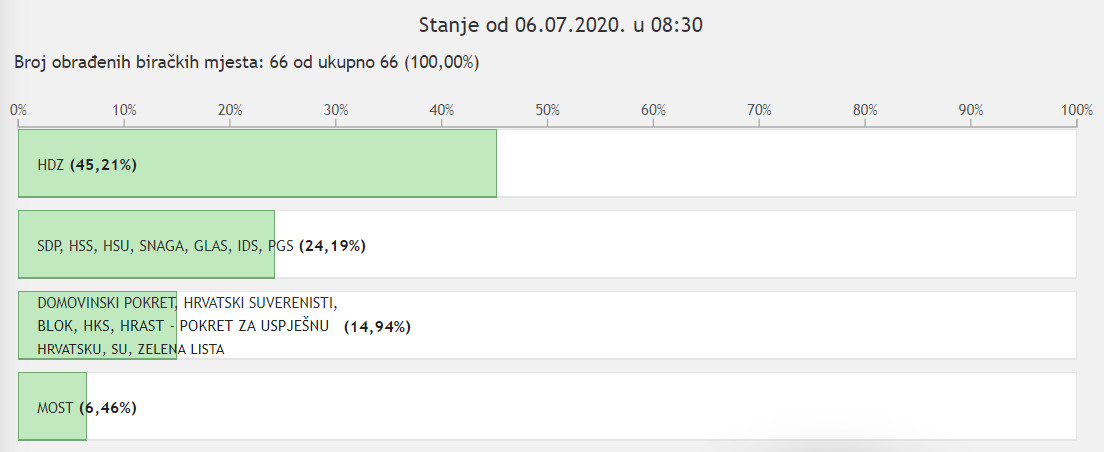Click the 50% axis tick label

point(548,110)
